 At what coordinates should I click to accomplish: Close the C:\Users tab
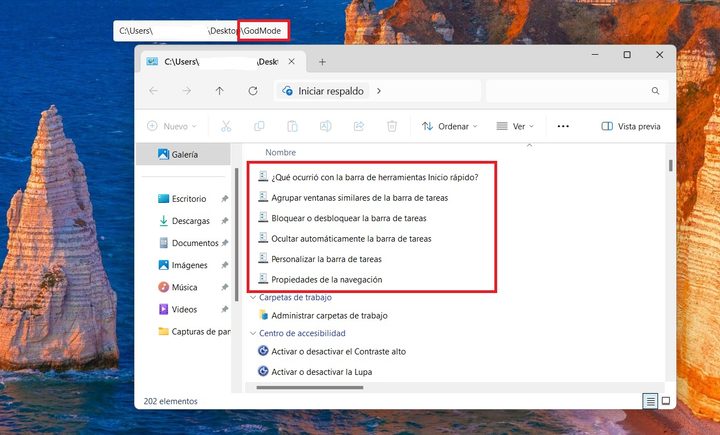(292, 61)
